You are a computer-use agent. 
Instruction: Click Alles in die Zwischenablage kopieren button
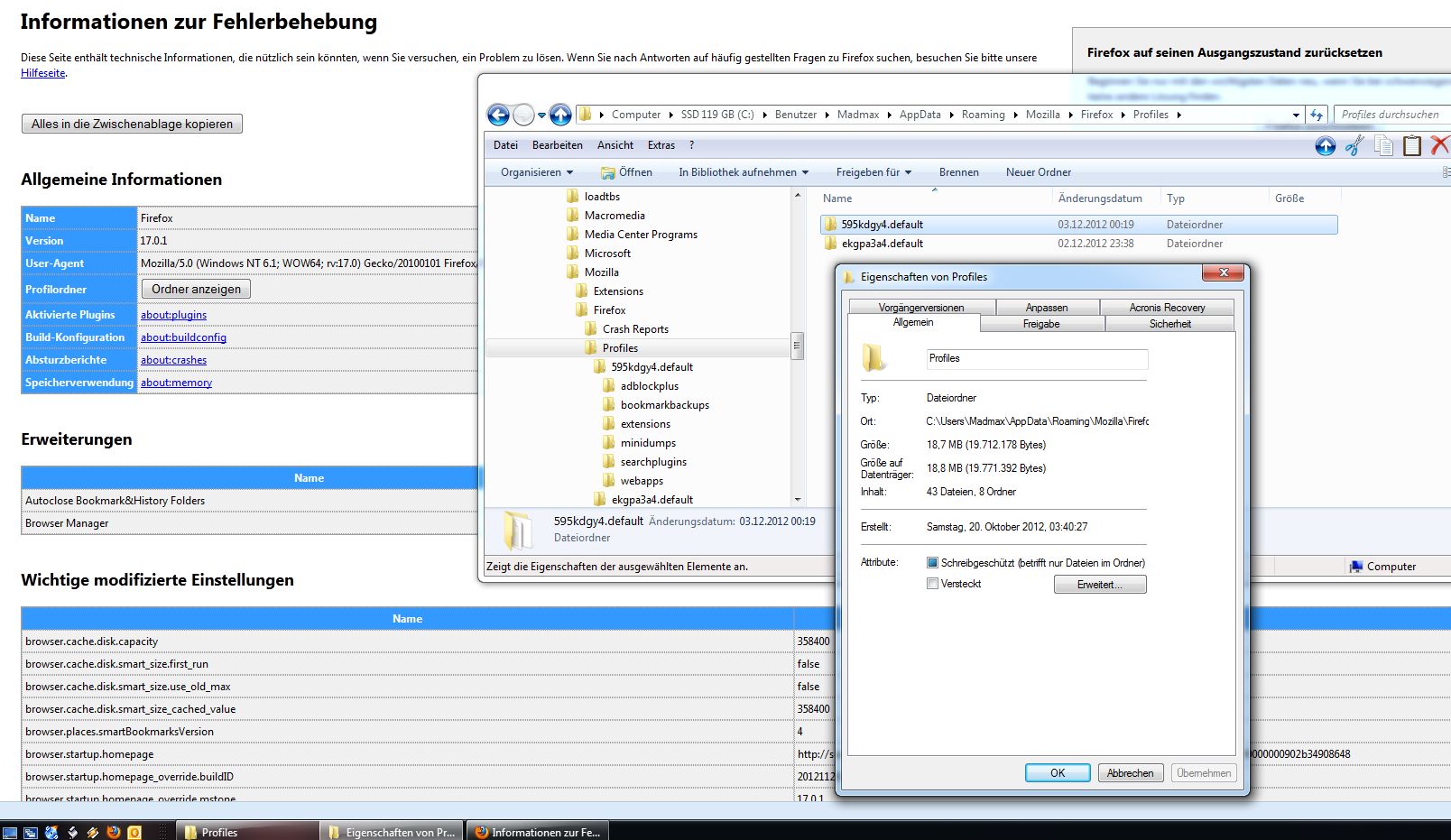(x=132, y=124)
